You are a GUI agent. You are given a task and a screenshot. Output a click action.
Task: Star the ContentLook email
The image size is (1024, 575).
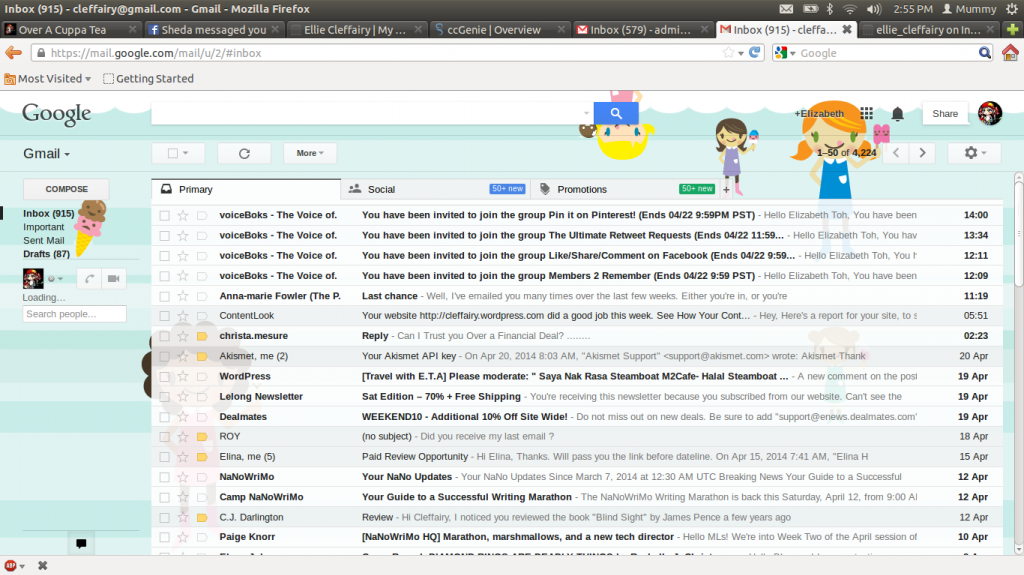tap(183, 316)
